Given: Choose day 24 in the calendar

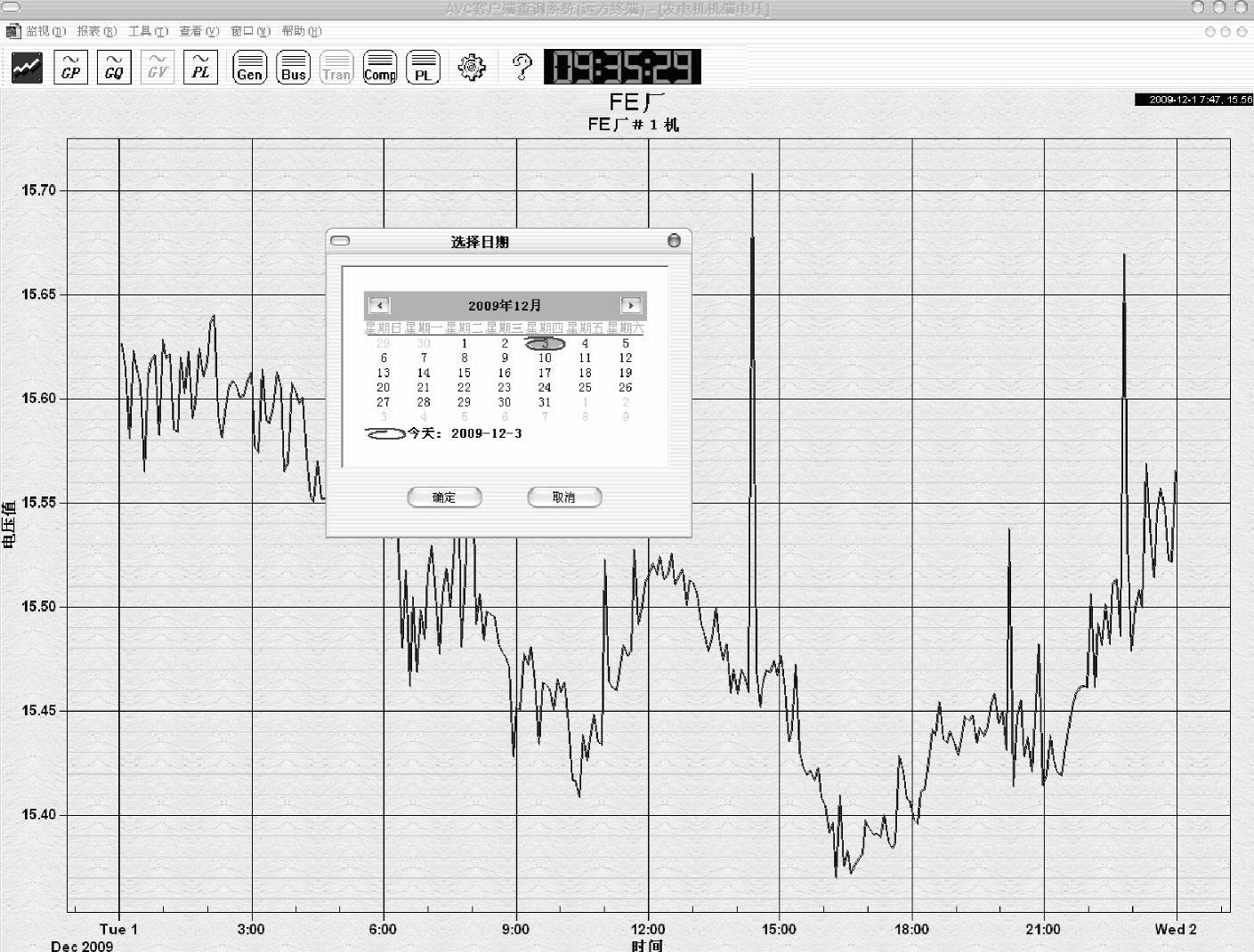Looking at the screenshot, I should click(545, 388).
